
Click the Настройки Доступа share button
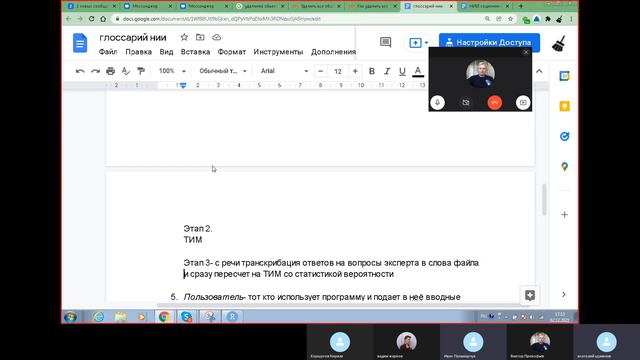point(489,42)
